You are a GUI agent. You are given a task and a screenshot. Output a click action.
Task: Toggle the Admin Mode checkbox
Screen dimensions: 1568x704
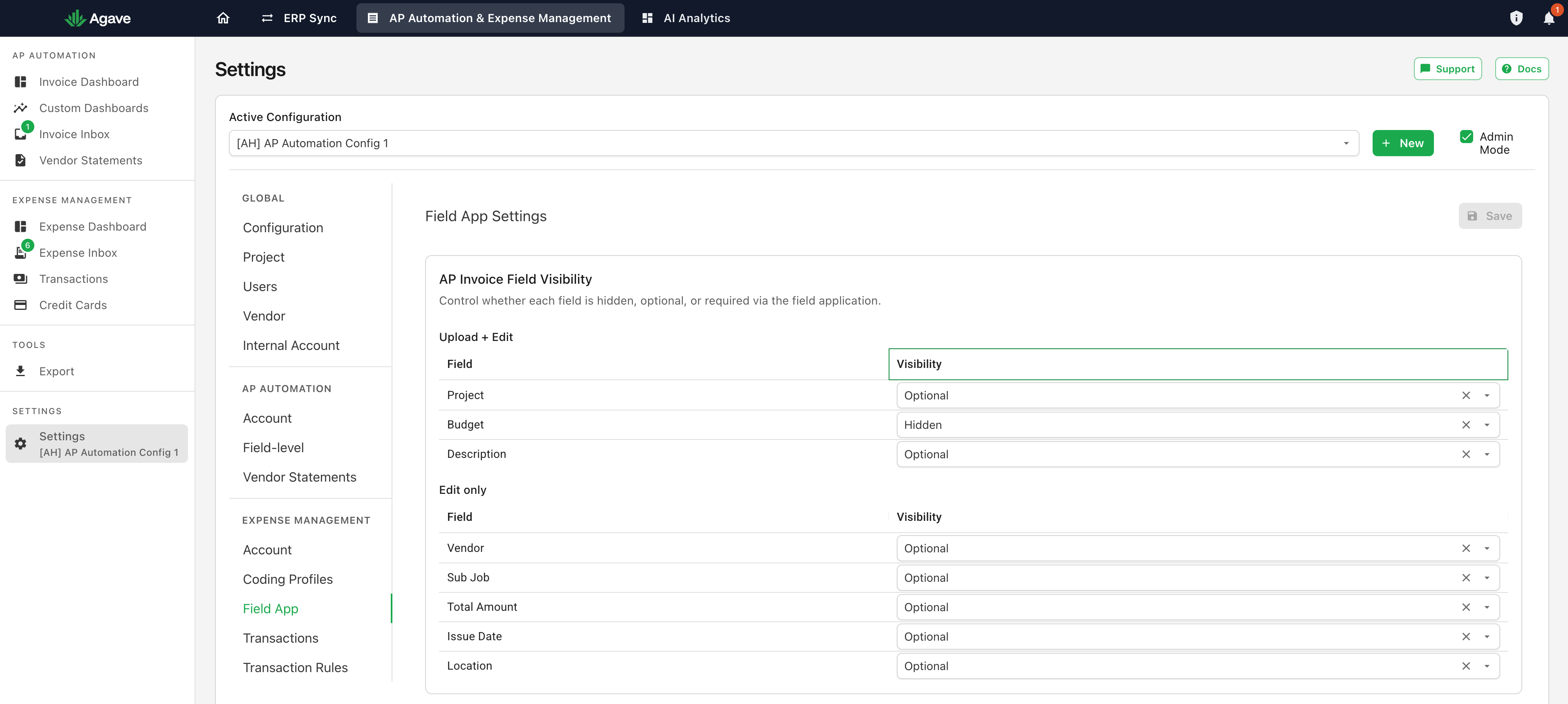coord(1466,137)
